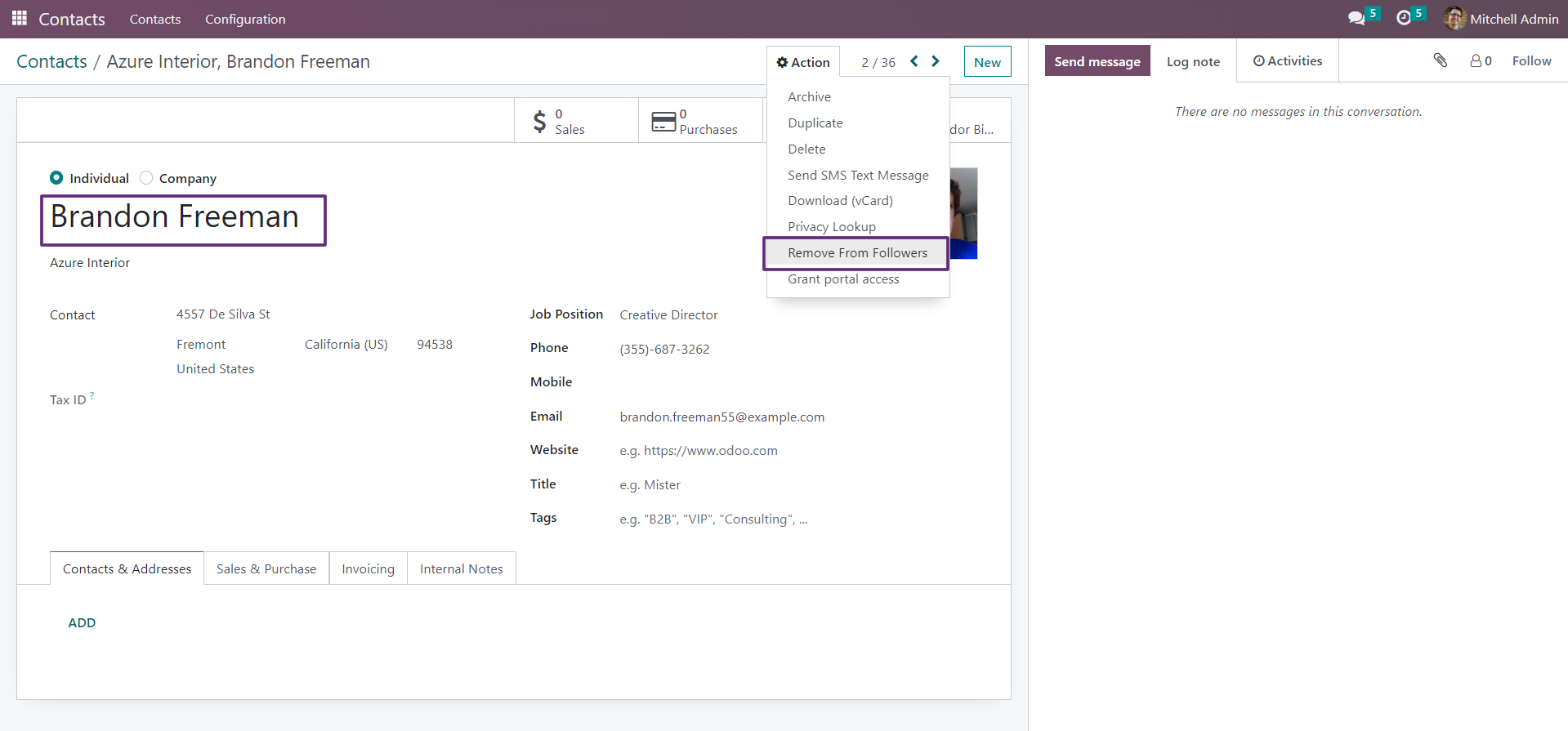
Task: Click the empty Mobile field
Action: (x=797, y=382)
